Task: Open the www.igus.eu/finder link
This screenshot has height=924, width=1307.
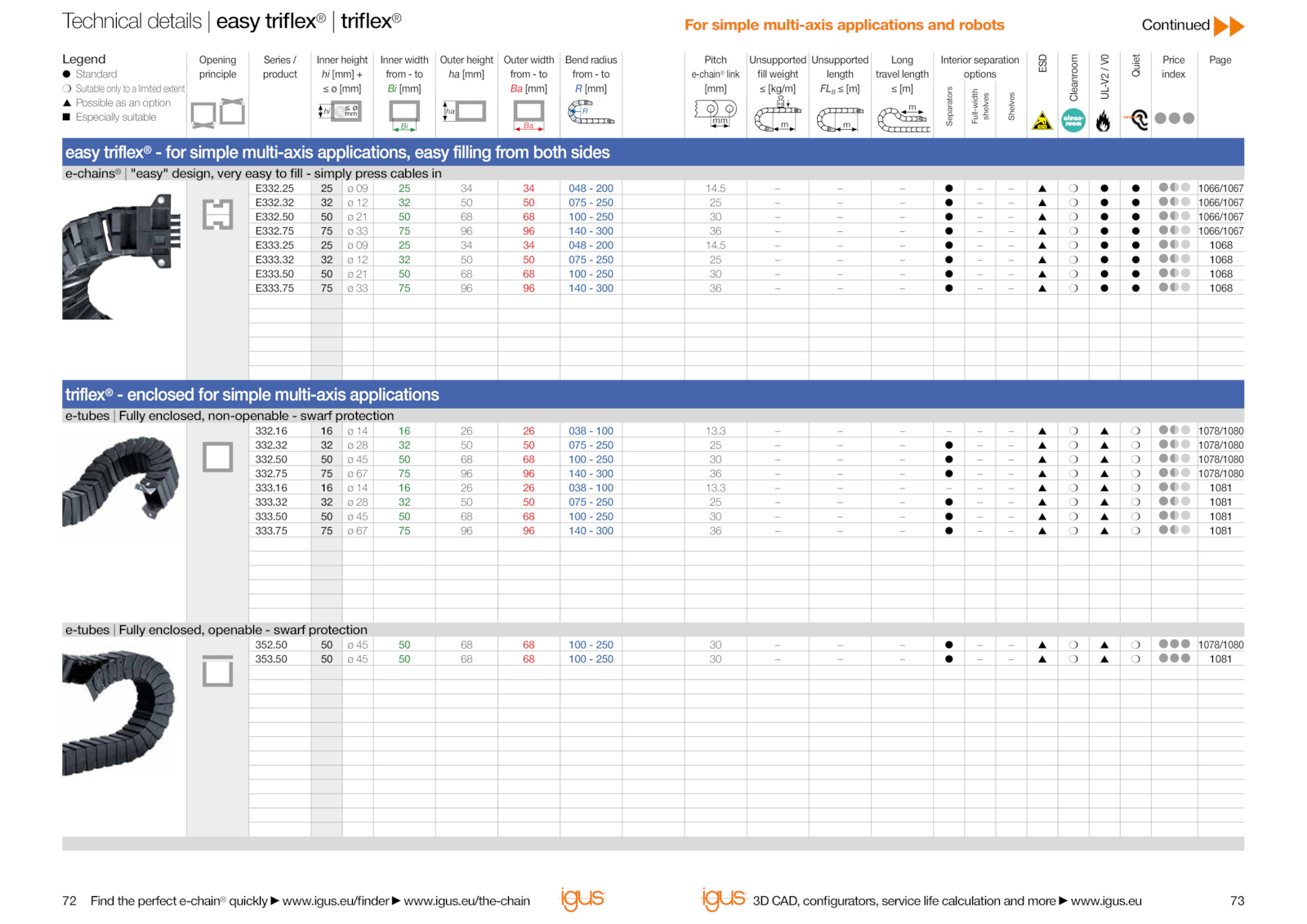Action: [x=336, y=901]
